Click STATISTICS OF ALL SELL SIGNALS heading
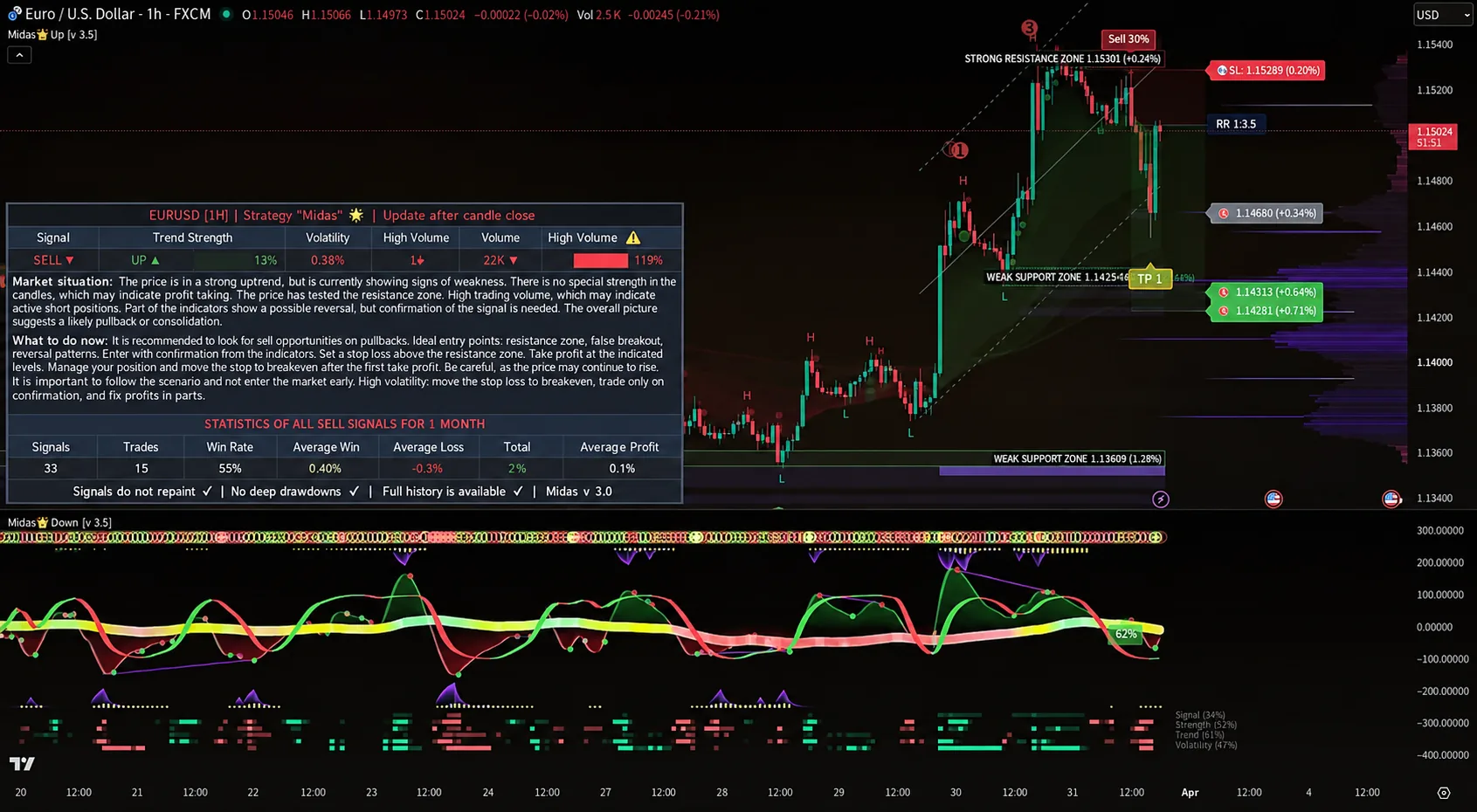Viewport: 1477px width, 812px height. [x=344, y=423]
